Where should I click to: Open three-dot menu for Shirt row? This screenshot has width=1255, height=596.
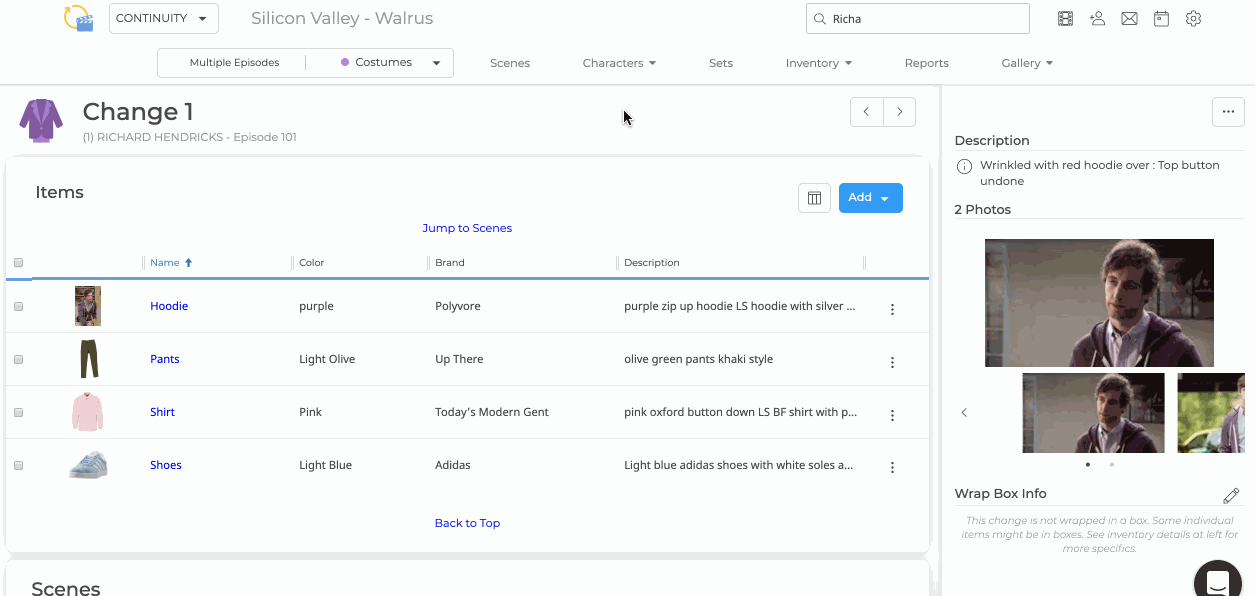(x=892, y=415)
